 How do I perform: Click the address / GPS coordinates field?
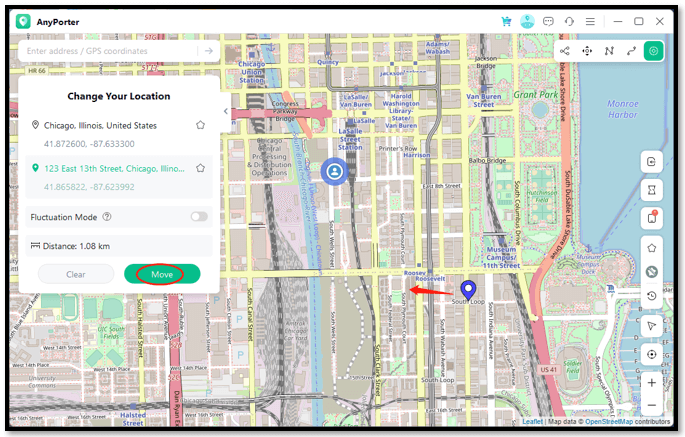(109, 51)
